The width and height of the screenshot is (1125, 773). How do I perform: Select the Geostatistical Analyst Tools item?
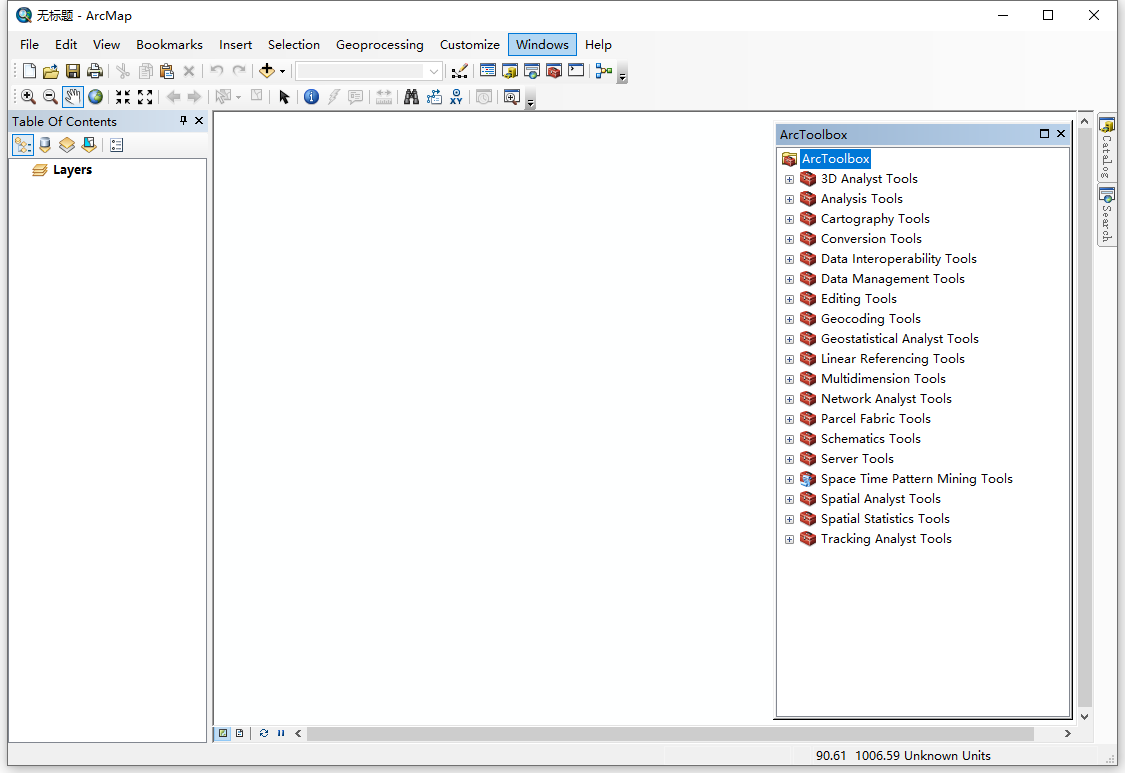[x=900, y=339]
